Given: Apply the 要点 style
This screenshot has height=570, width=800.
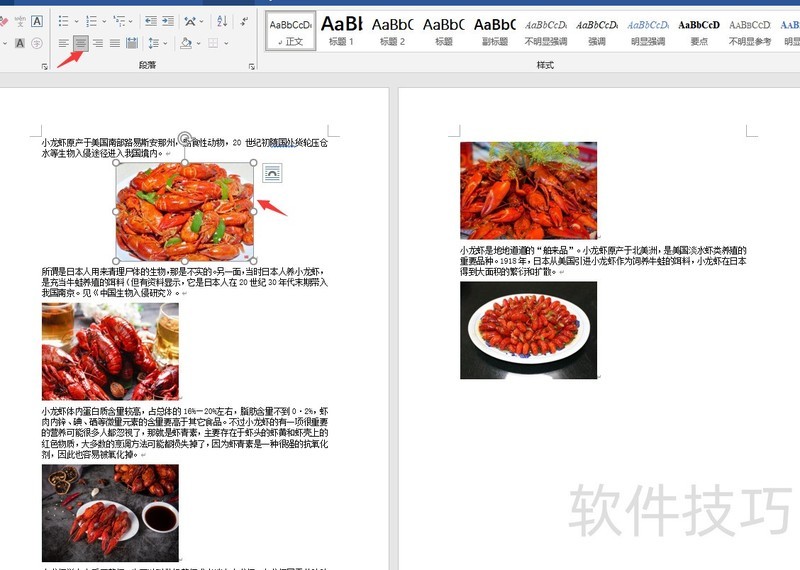Looking at the screenshot, I should [x=698, y=31].
